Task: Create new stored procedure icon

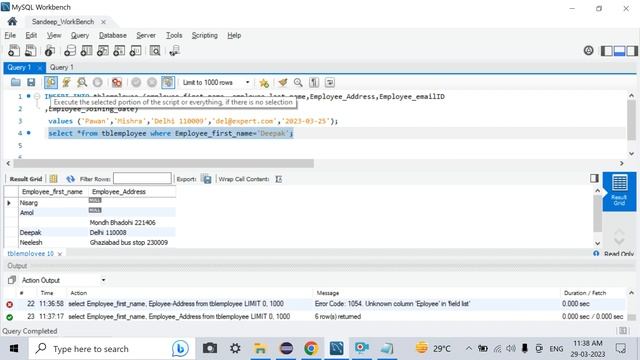Action: tap(119, 51)
